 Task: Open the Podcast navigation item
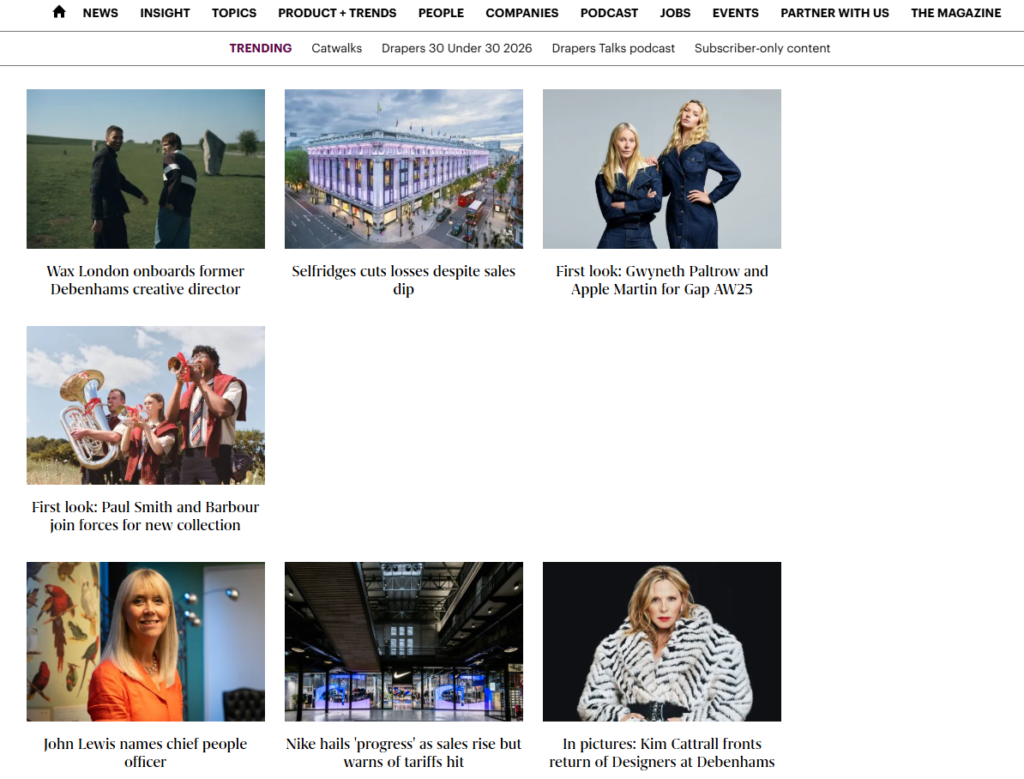(609, 13)
